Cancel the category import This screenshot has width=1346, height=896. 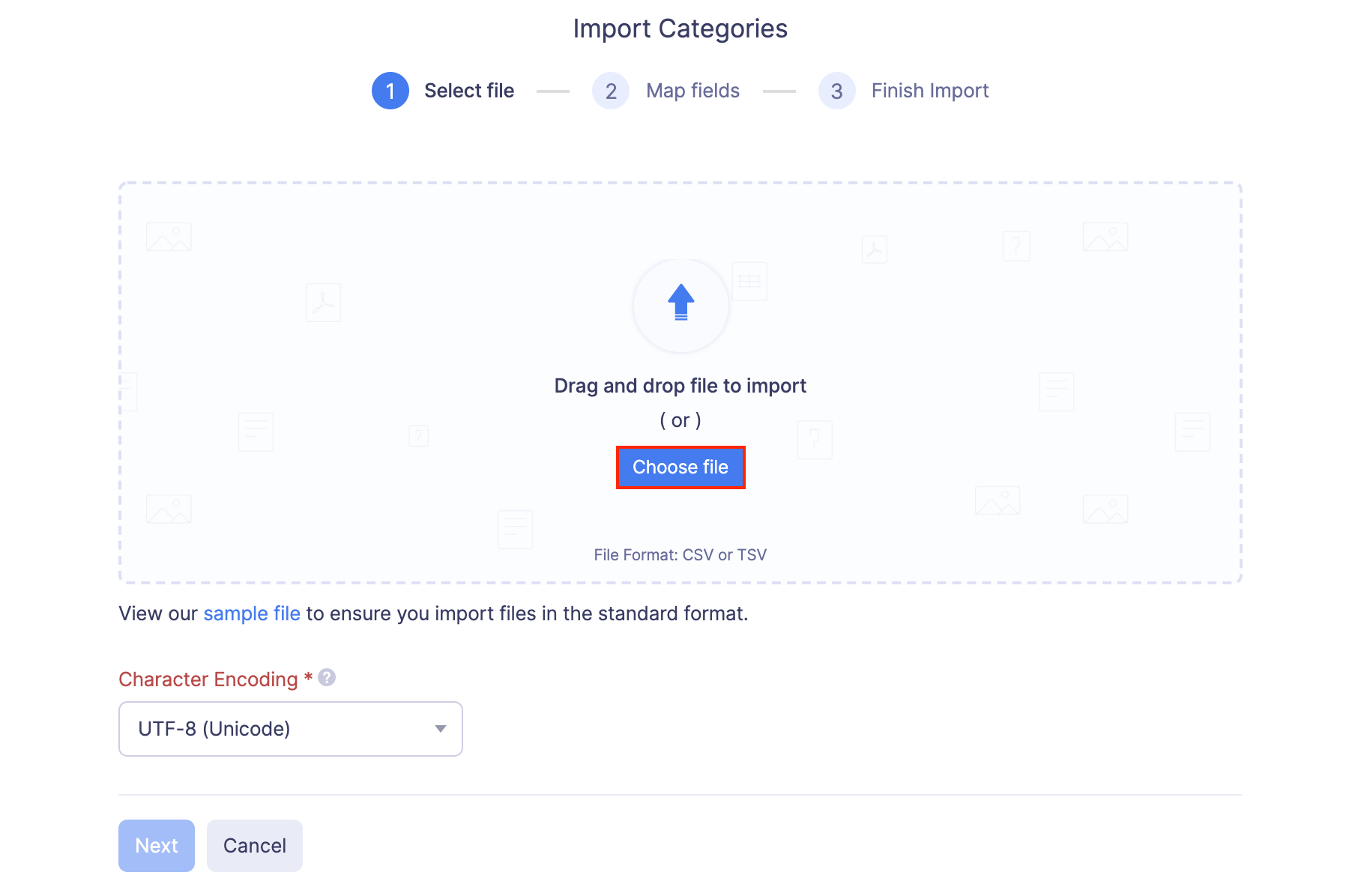point(254,846)
